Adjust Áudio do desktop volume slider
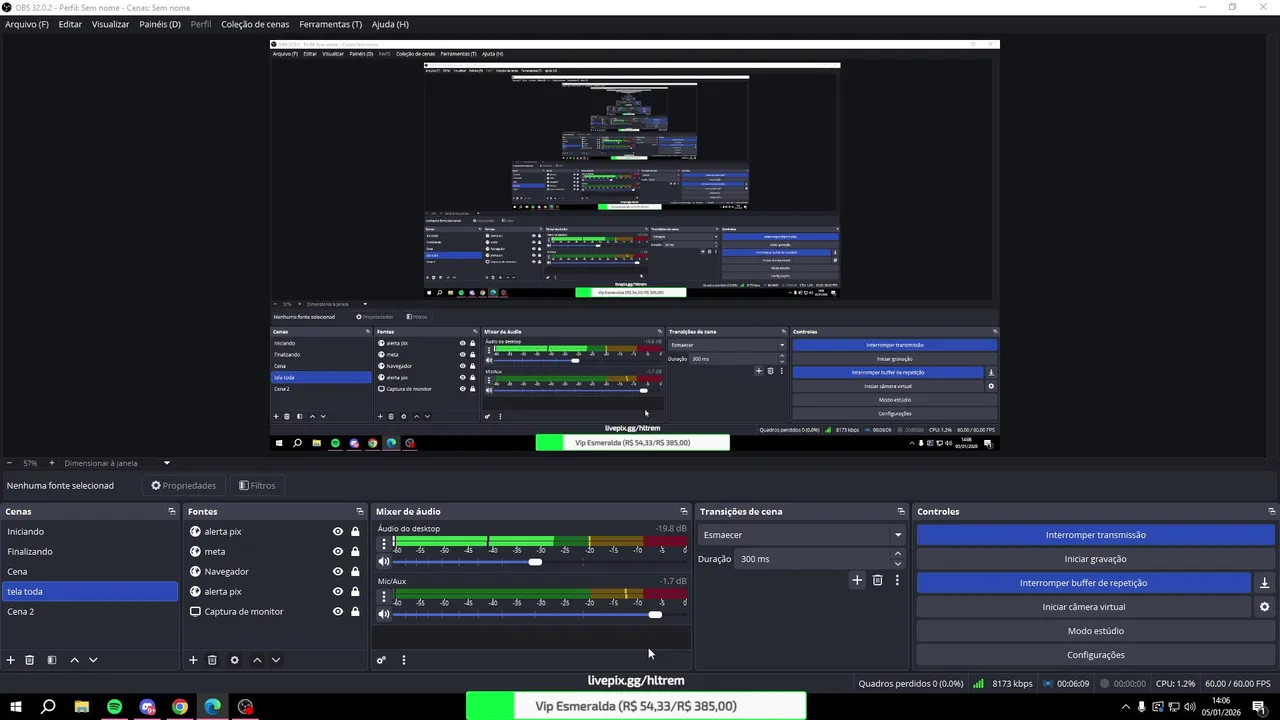 click(x=535, y=562)
